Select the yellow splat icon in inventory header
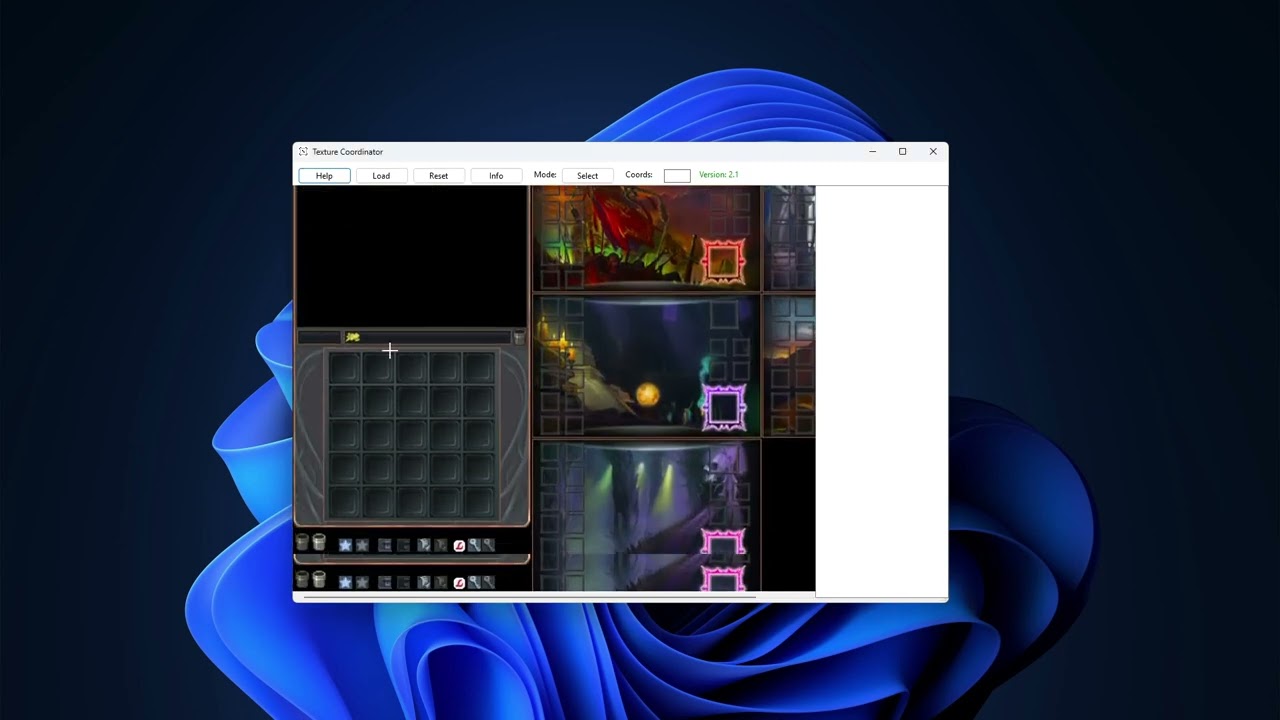The width and height of the screenshot is (1280, 720). tap(352, 337)
